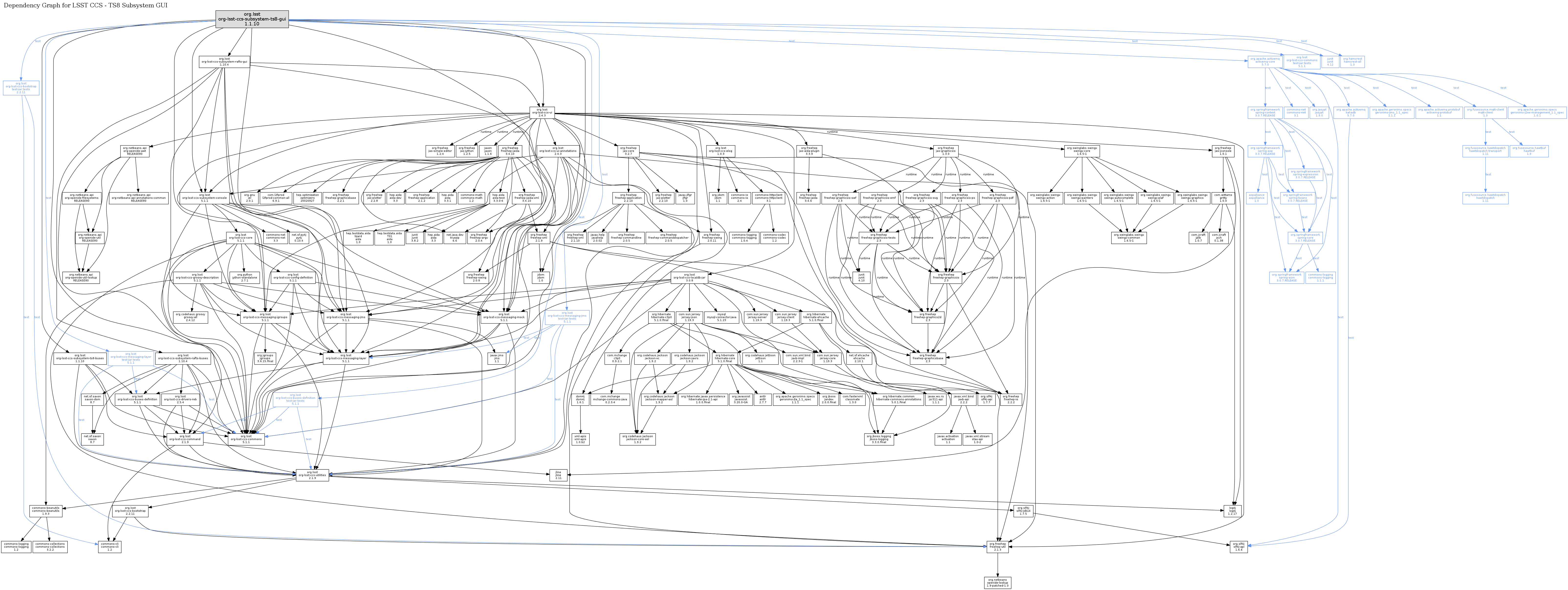Click the Dependency Graph title text
This screenshot has height=590, width=1568.
tap(85, 5)
